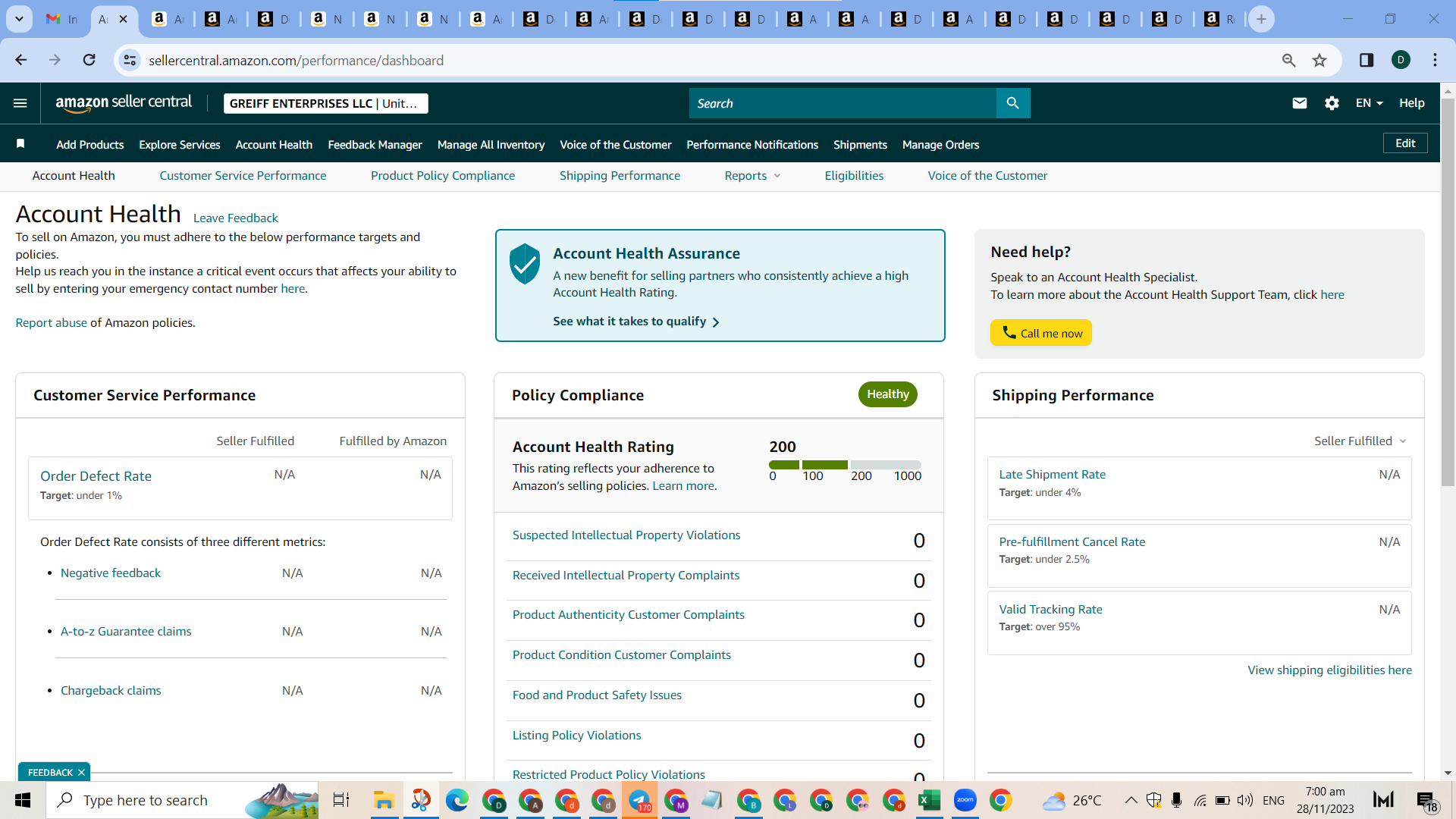This screenshot has height=819, width=1456.
Task: Expand See what it takes to qualify
Action: click(636, 322)
